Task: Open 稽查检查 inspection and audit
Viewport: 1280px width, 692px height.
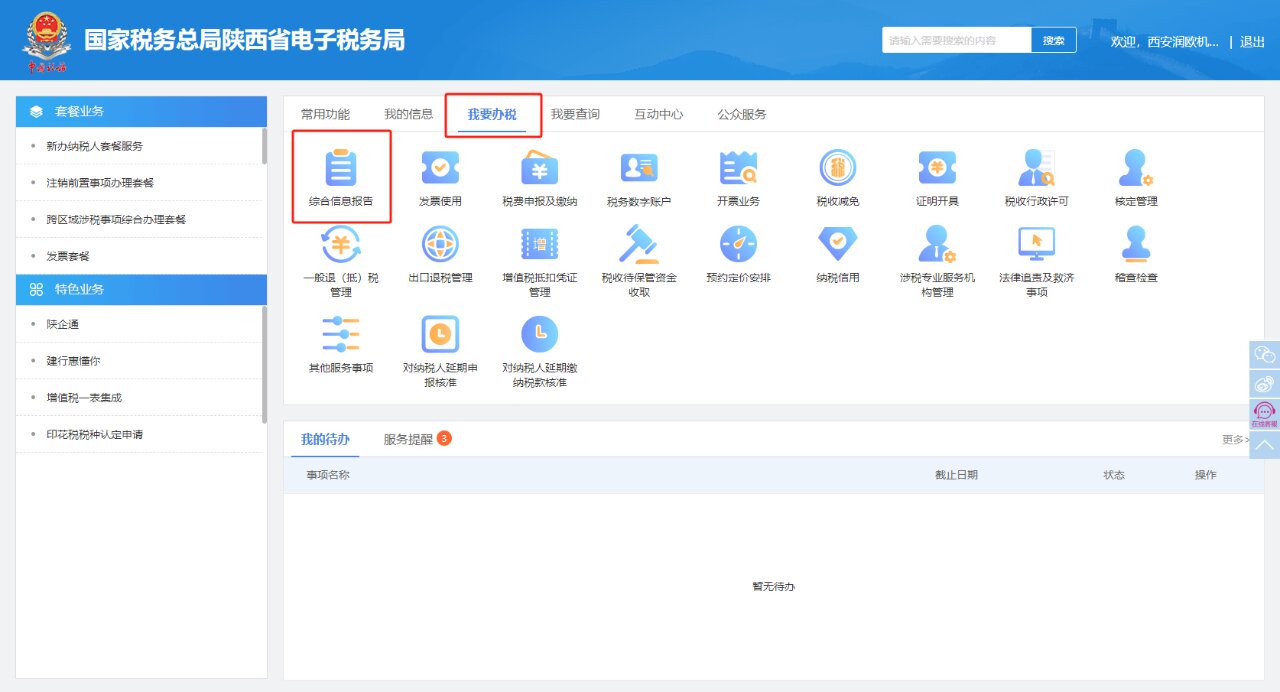Action: click(1137, 256)
